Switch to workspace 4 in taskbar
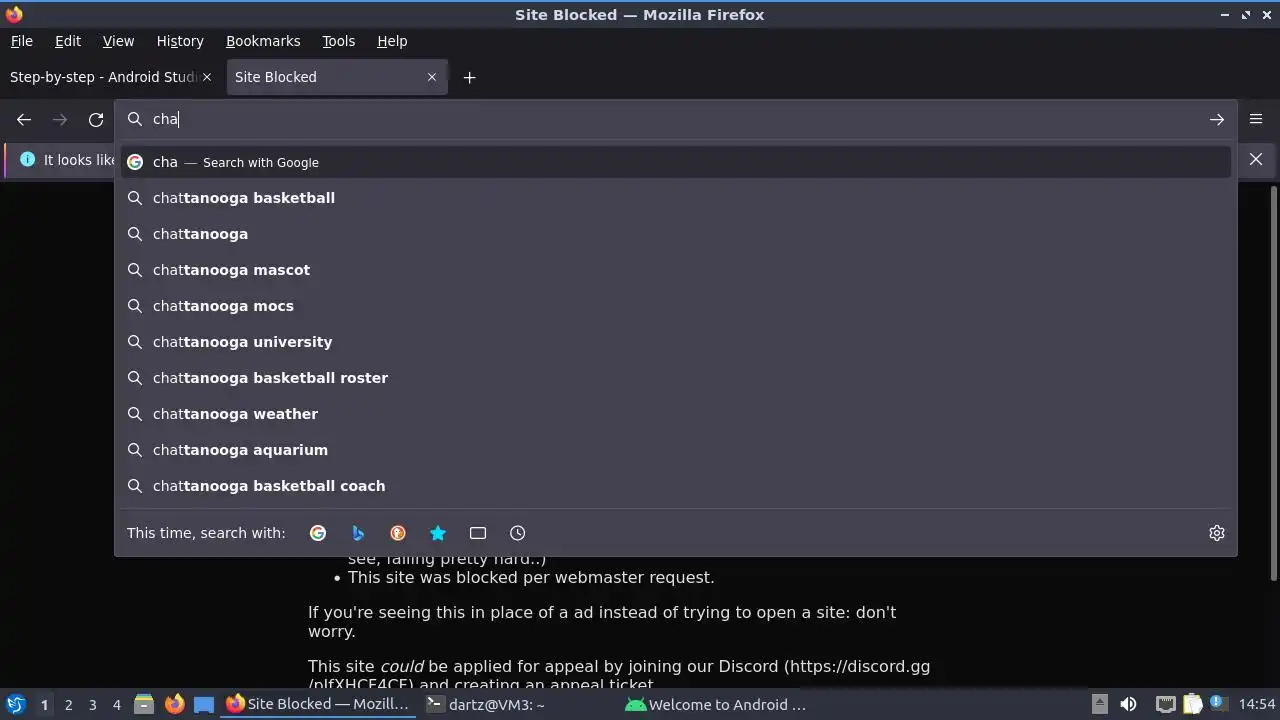 [x=116, y=705]
